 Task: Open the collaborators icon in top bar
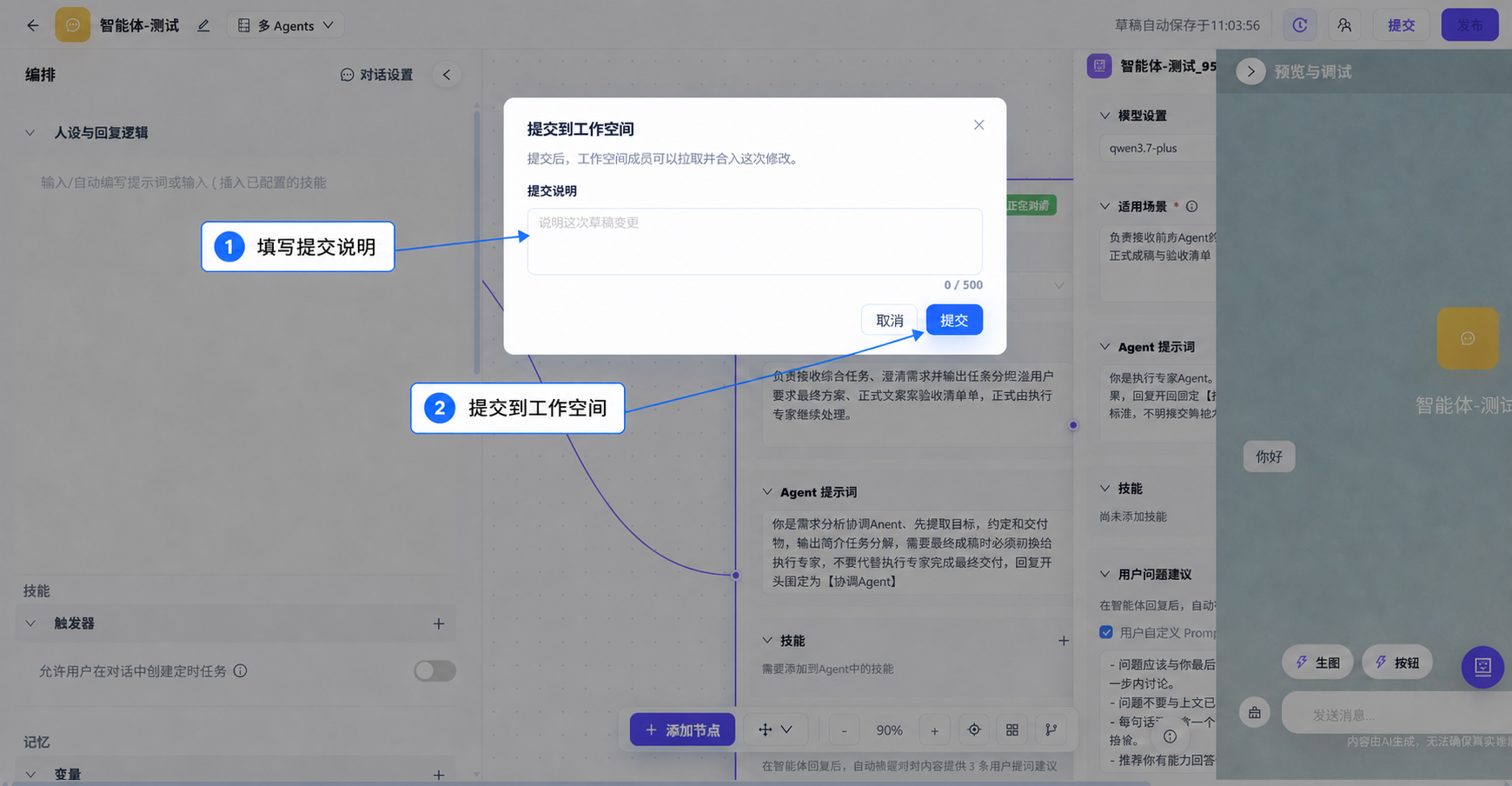point(1344,25)
